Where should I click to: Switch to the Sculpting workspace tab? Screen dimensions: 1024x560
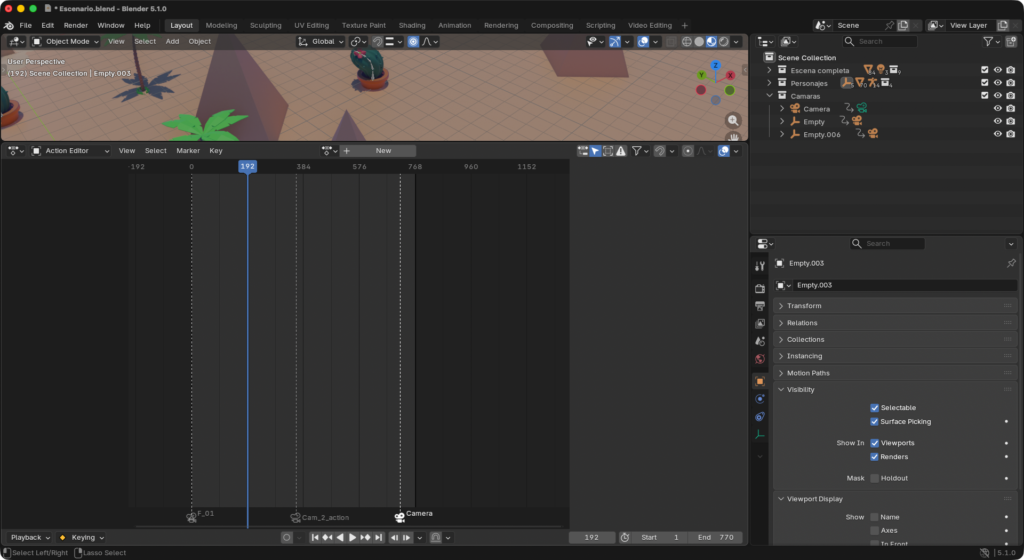(x=265, y=25)
